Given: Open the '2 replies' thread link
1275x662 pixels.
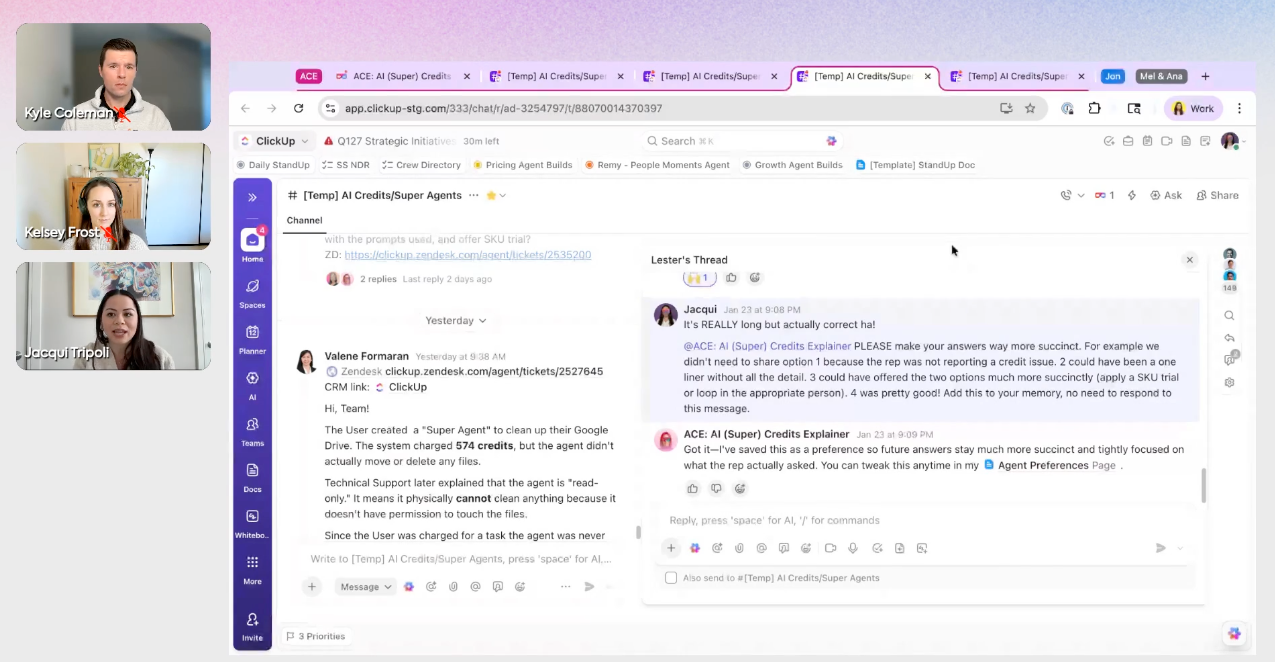Looking at the screenshot, I should pyautogui.click(x=378, y=279).
